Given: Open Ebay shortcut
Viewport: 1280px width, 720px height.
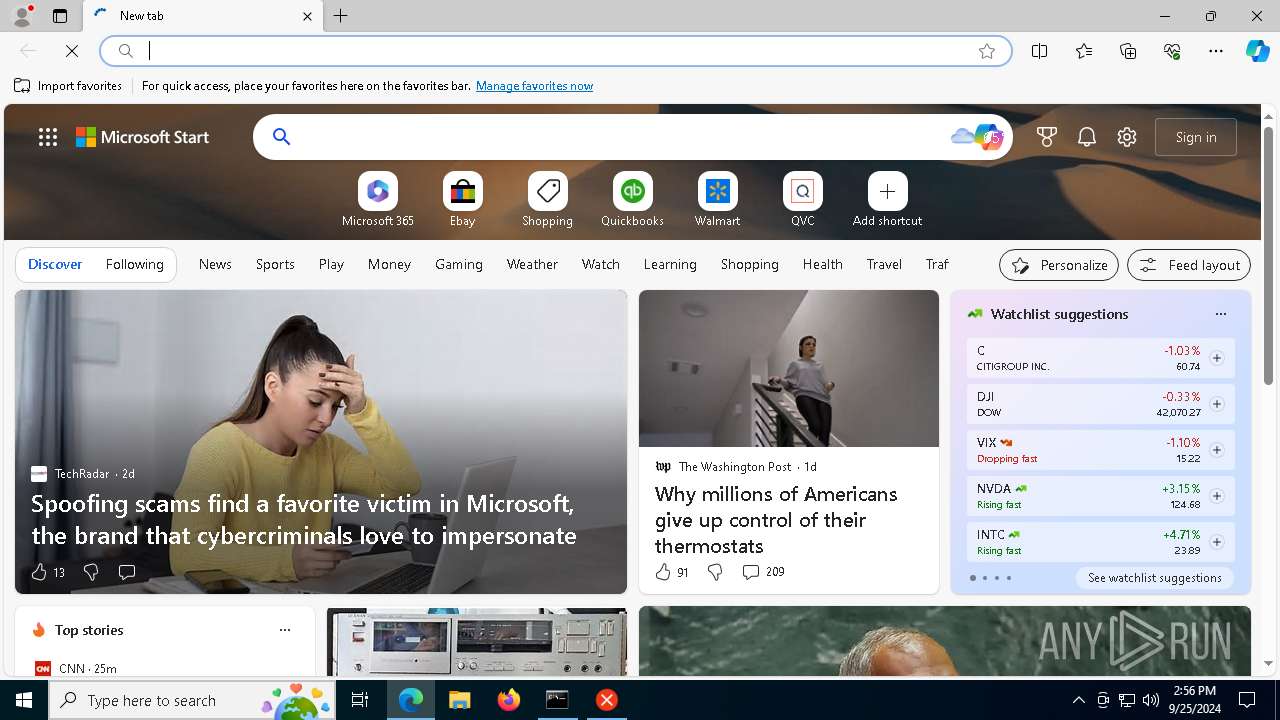Looking at the screenshot, I should click(463, 200).
